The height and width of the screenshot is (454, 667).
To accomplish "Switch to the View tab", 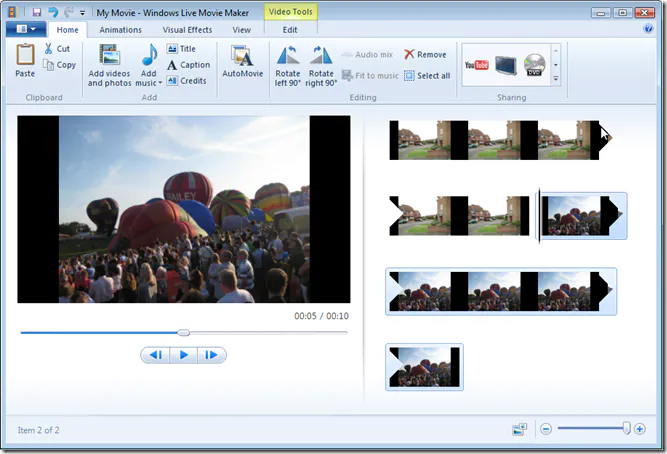I will (x=241, y=30).
